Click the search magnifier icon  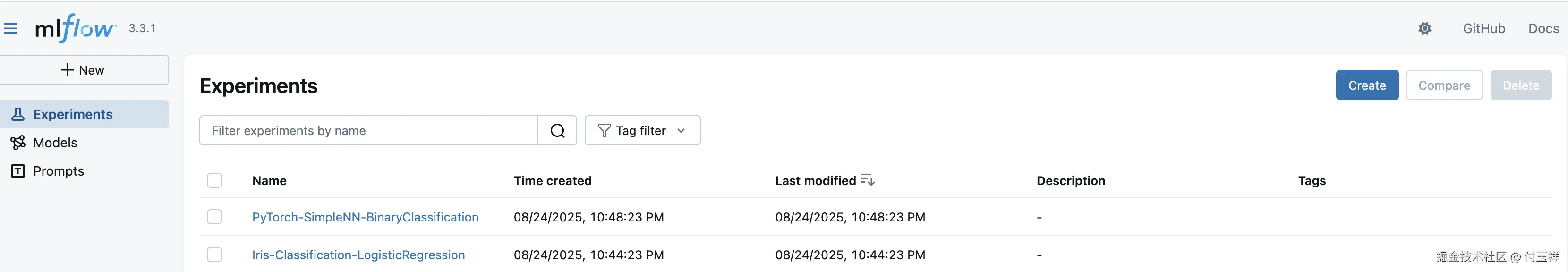(557, 131)
